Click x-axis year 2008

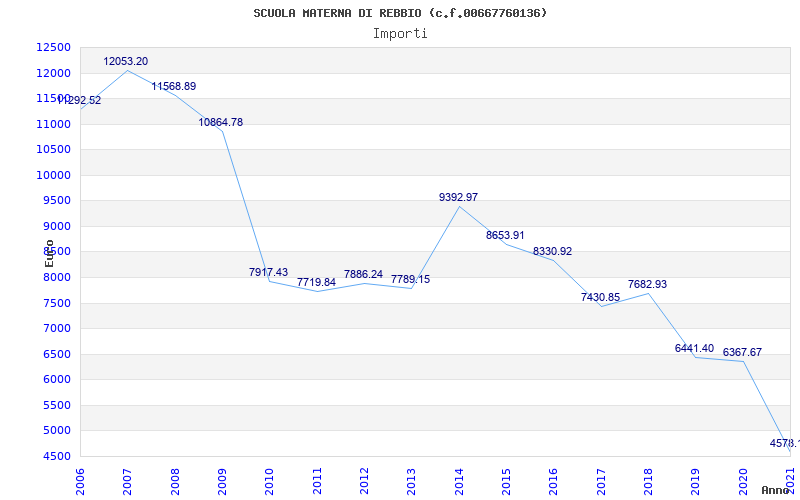(175, 481)
